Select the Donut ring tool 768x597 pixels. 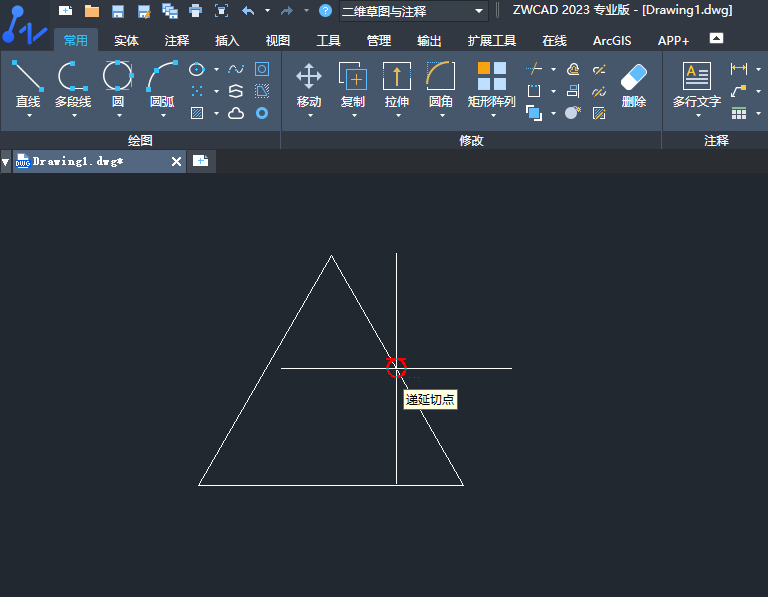[x=262, y=114]
